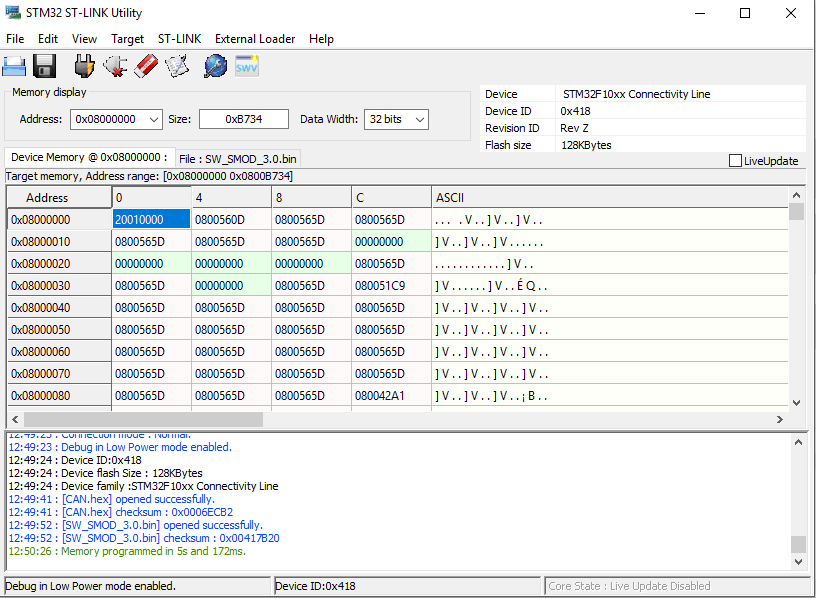The height and width of the screenshot is (598, 816).
Task: Enable the LiveUpdate checkbox
Action: click(735, 161)
